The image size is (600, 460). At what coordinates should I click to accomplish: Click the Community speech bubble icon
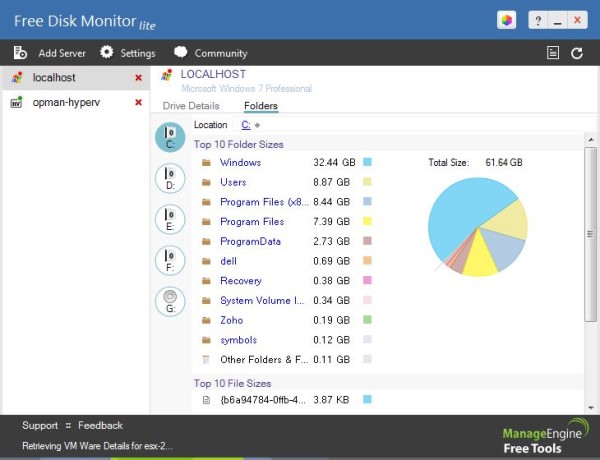181,52
